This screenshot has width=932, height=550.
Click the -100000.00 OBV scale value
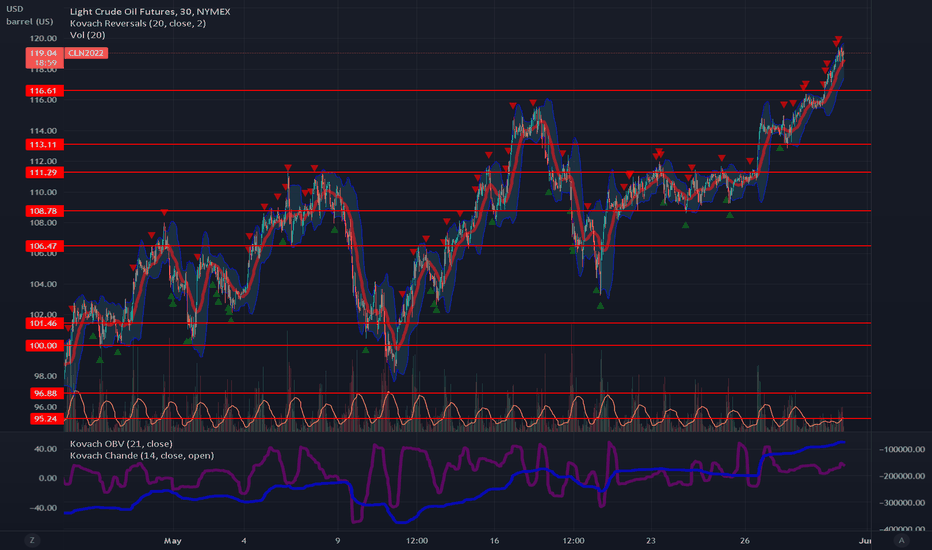click(x=902, y=450)
